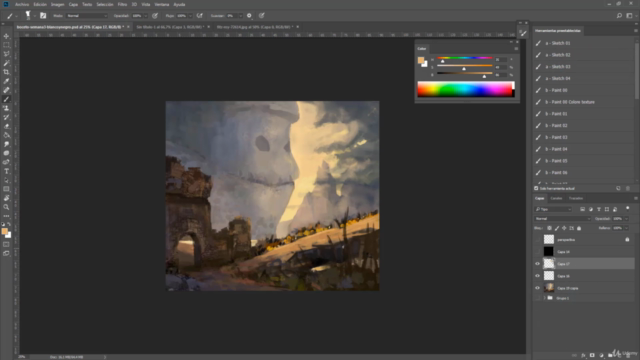Select the Hand tool
The image size is (640, 360).
tap(6, 198)
